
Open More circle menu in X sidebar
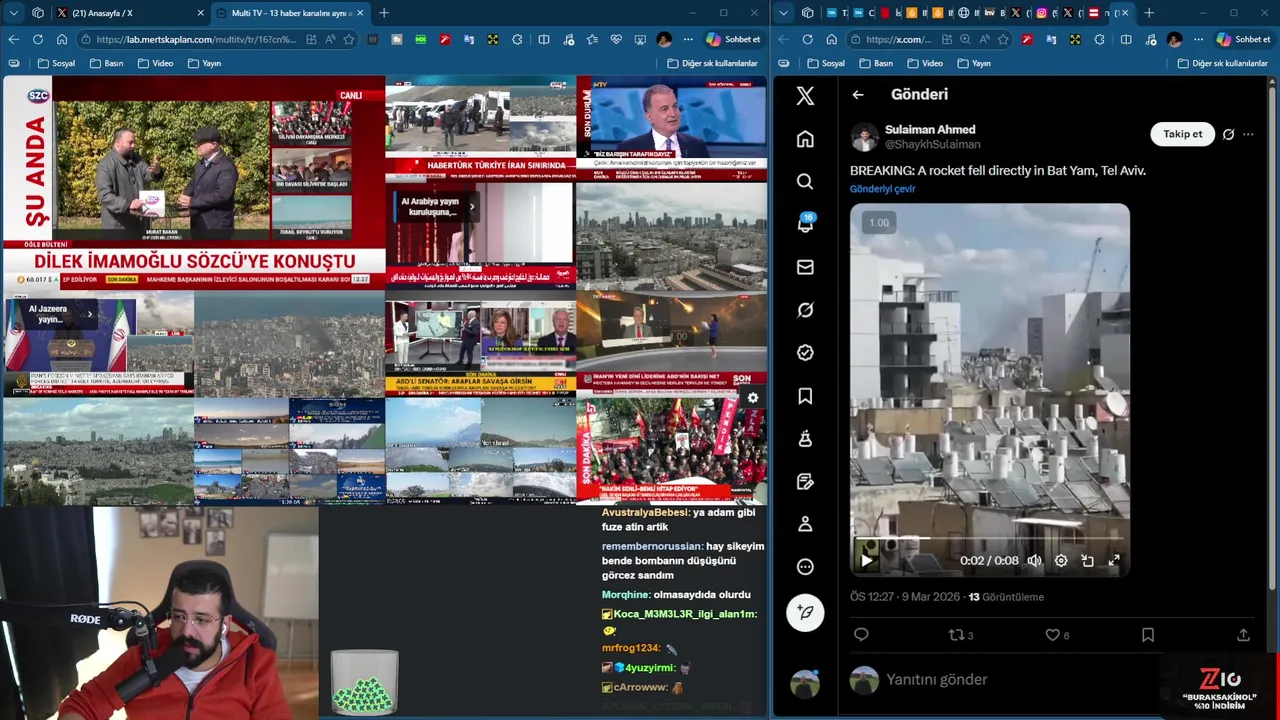click(x=805, y=567)
